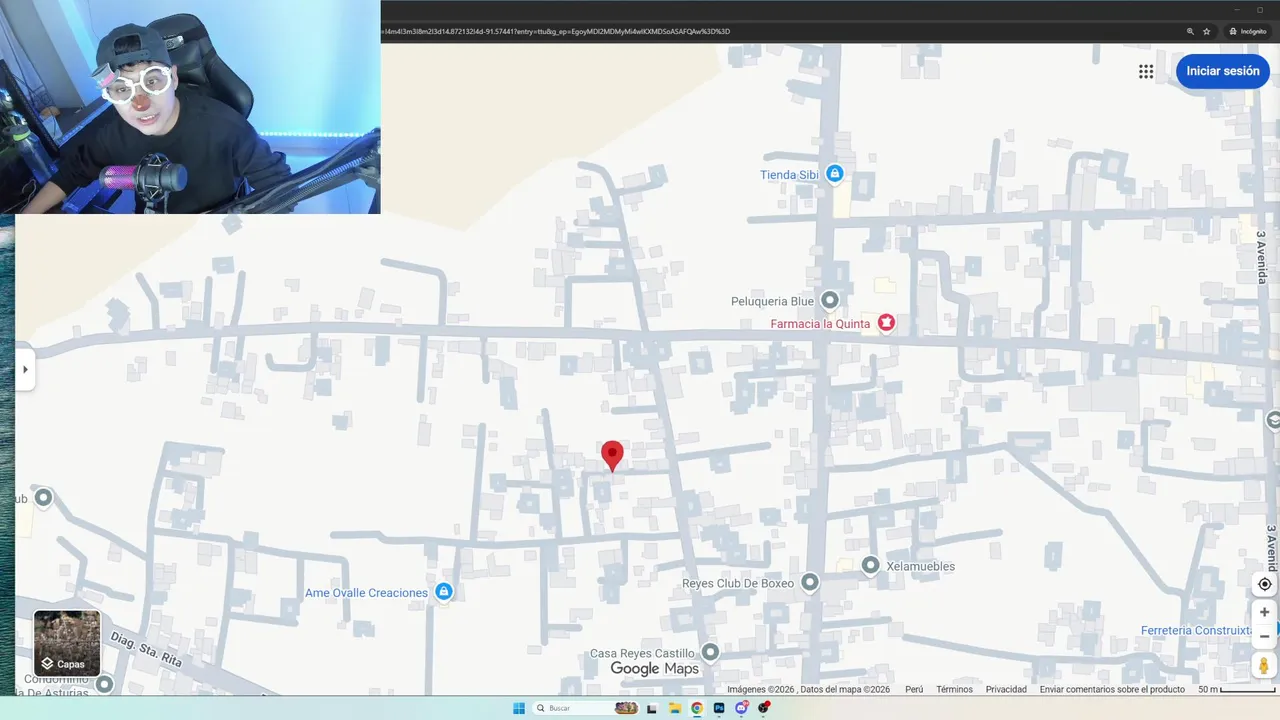Open the Casa Reyes Castillo marker
This screenshot has height=720, width=1280.
pyautogui.click(x=710, y=653)
